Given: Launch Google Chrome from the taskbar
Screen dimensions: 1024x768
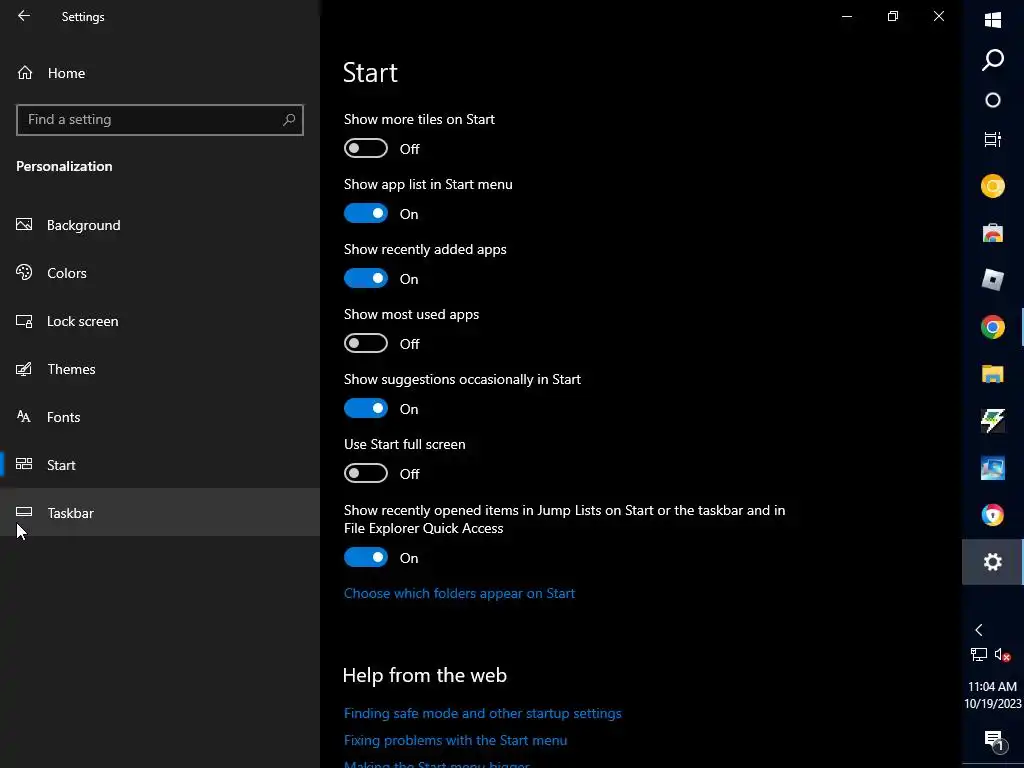Looking at the screenshot, I should click(993, 327).
